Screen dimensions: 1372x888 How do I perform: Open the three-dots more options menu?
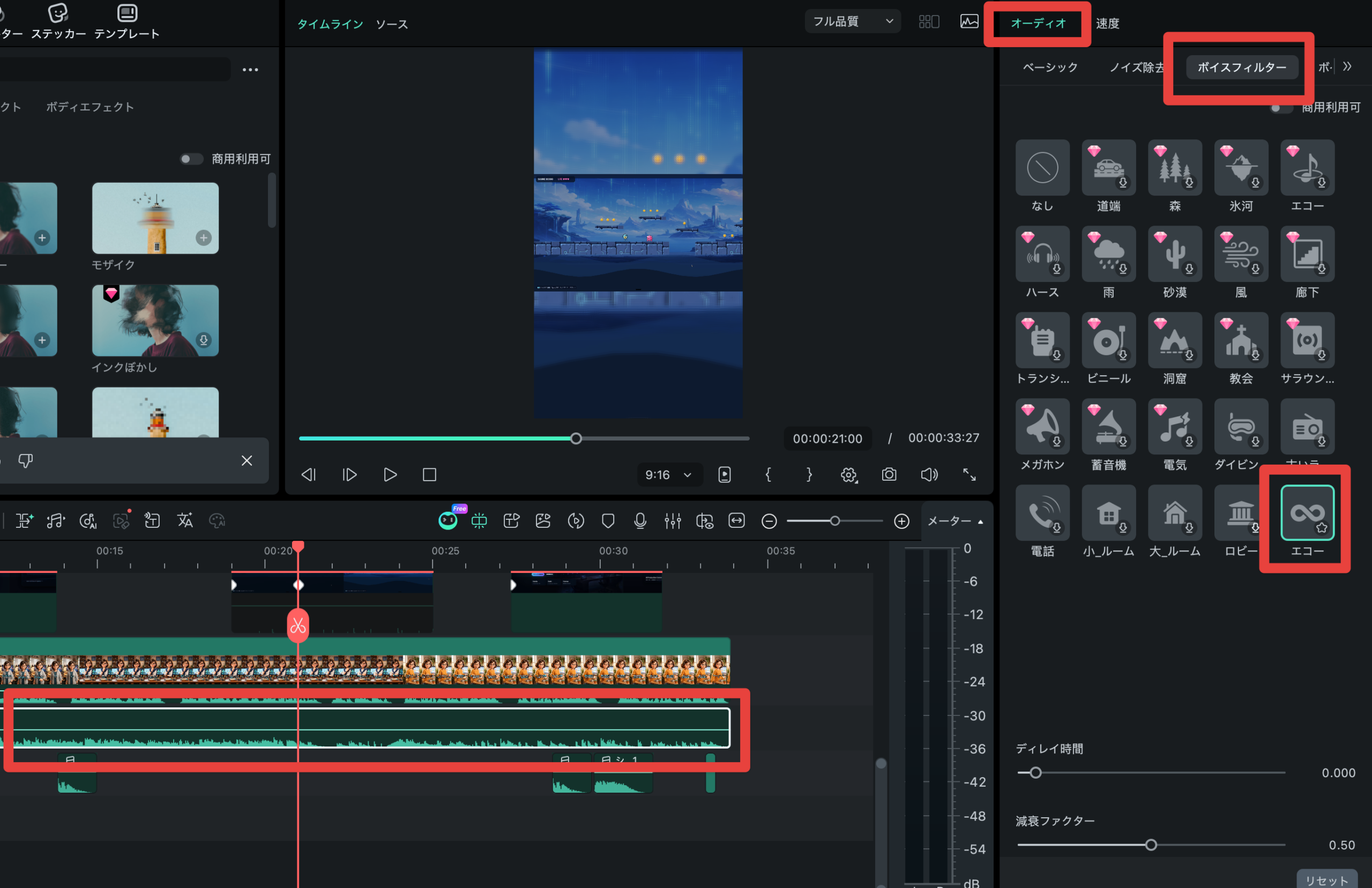250,69
